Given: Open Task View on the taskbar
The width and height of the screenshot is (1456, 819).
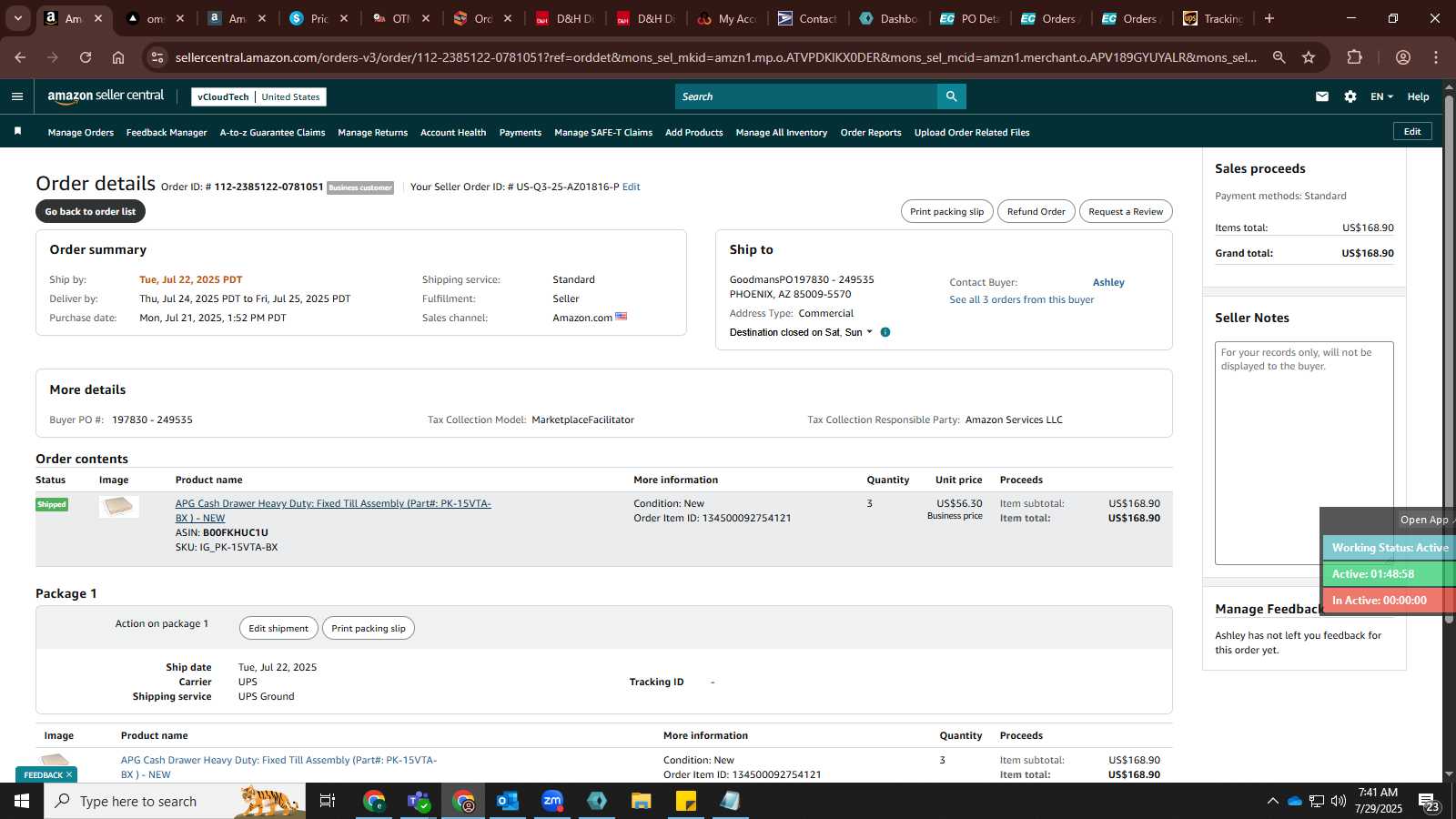Looking at the screenshot, I should (328, 801).
